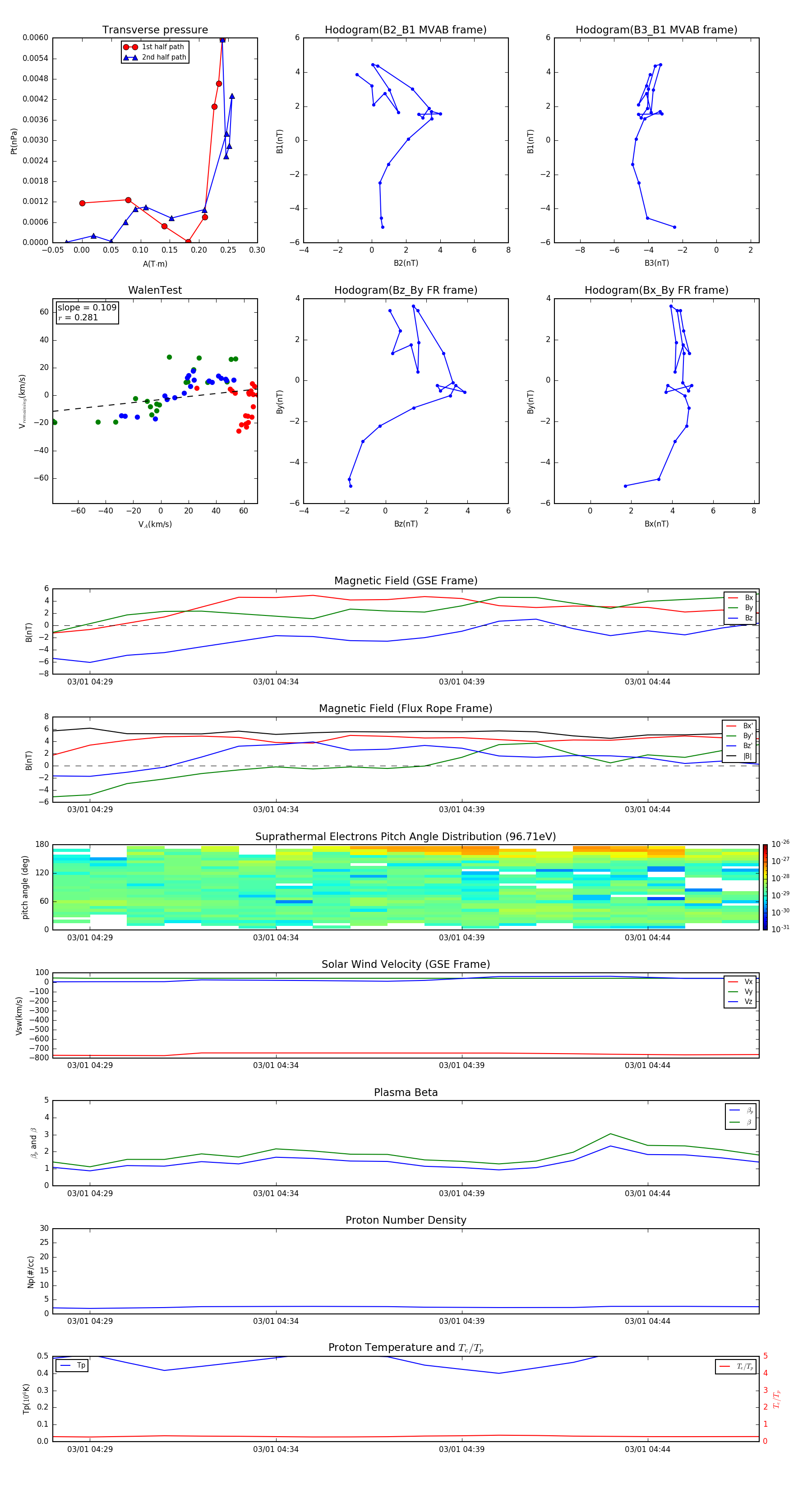Select "By'" in Flux Rope legend
The width and height of the screenshot is (812, 1489).
pyautogui.click(x=740, y=736)
